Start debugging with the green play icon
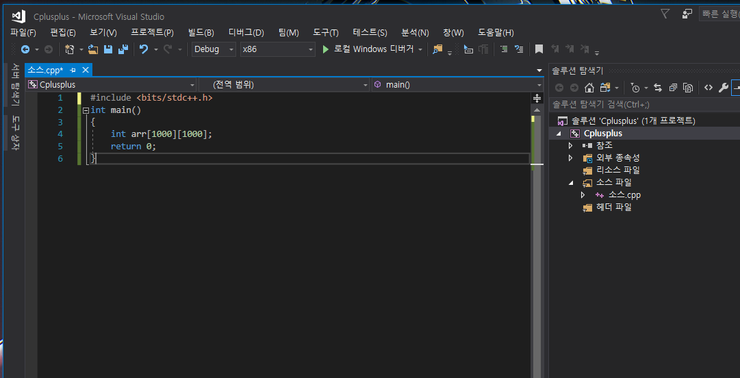 tap(325, 49)
